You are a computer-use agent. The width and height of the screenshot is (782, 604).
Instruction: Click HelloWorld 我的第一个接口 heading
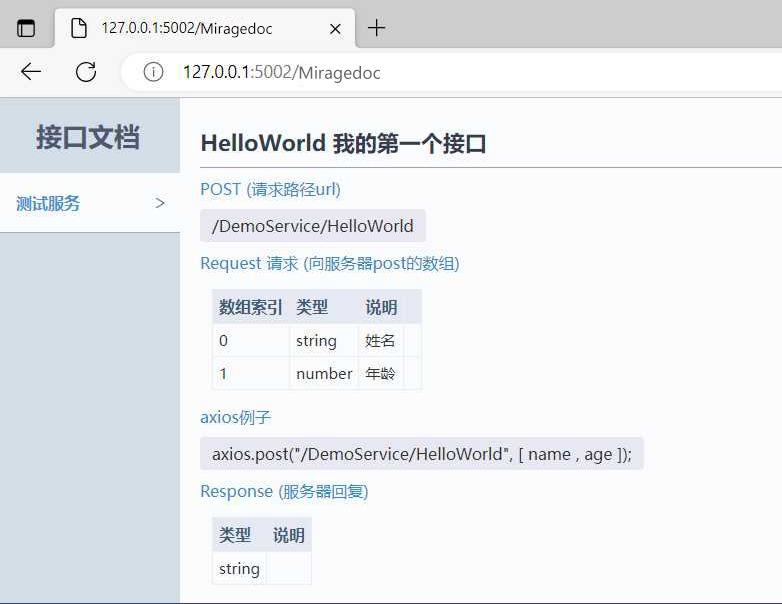[x=343, y=144]
